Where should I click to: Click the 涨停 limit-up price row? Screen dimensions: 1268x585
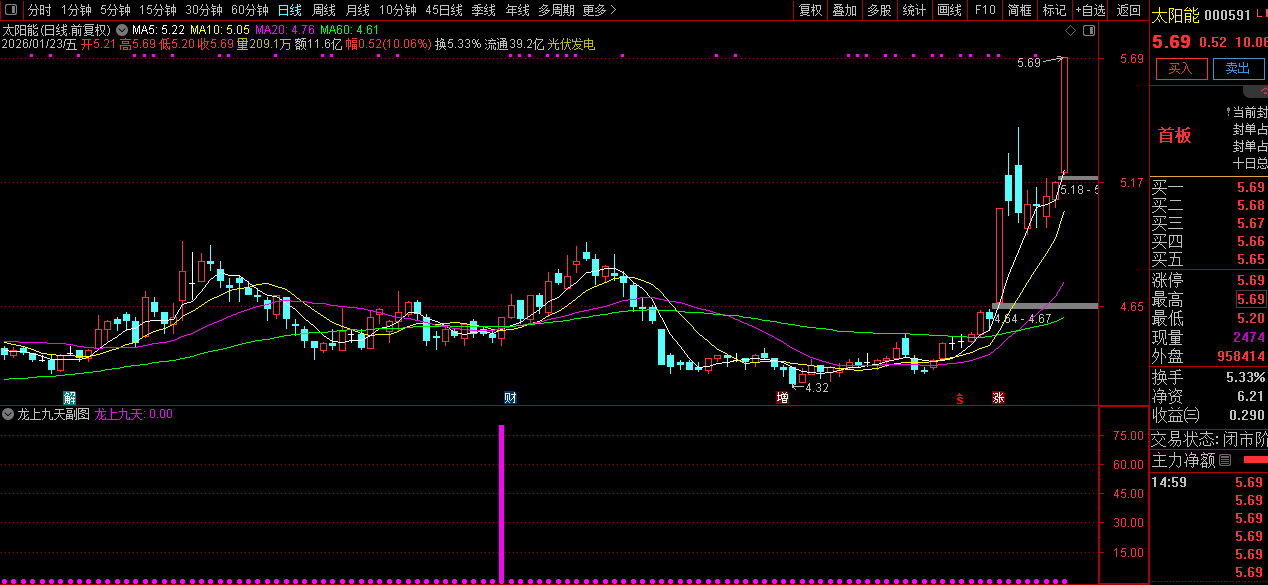[1209, 281]
